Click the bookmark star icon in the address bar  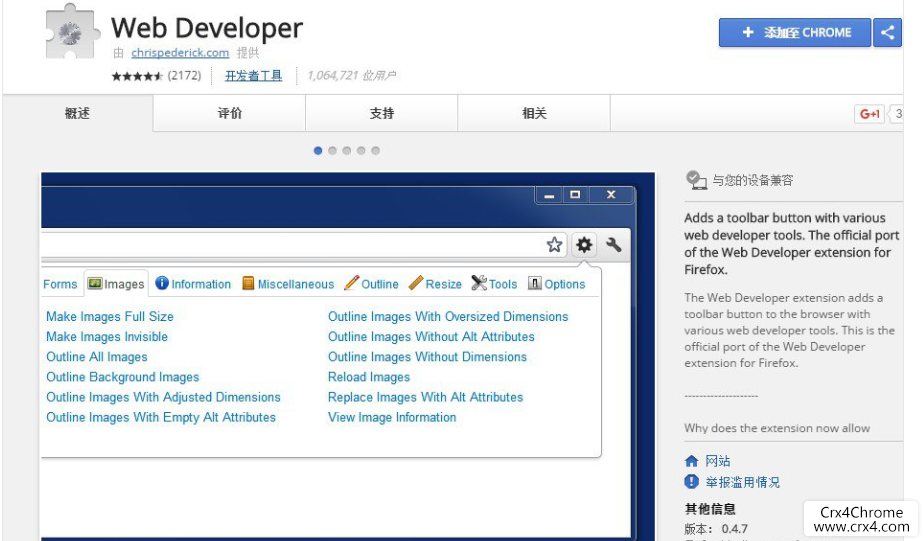point(554,244)
